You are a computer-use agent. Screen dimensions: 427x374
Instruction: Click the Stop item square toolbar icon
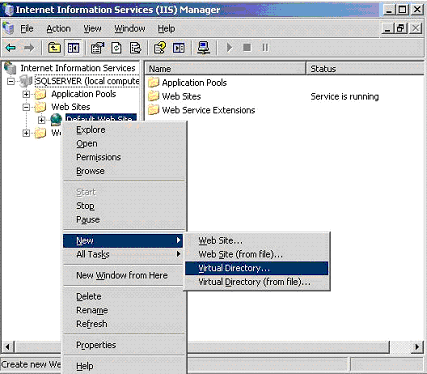(x=247, y=48)
